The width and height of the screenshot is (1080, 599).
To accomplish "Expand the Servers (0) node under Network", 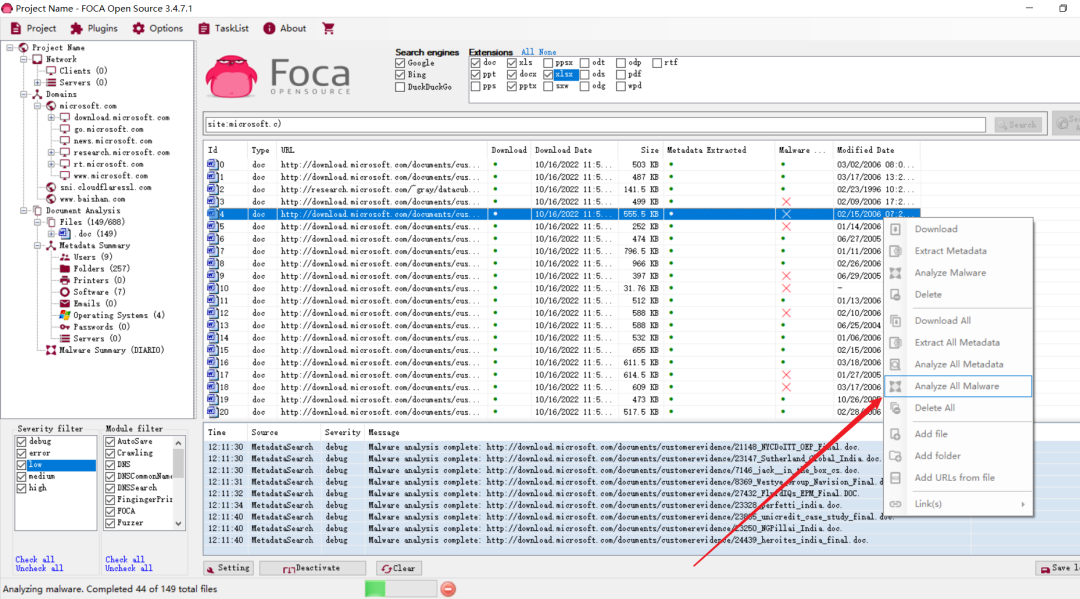I will [x=38, y=83].
